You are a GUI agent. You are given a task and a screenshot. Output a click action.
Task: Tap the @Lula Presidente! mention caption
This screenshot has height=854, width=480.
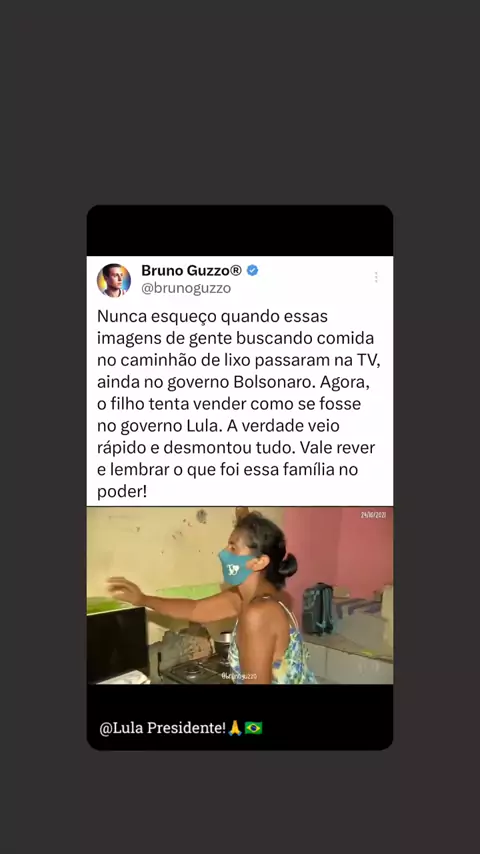point(162,728)
